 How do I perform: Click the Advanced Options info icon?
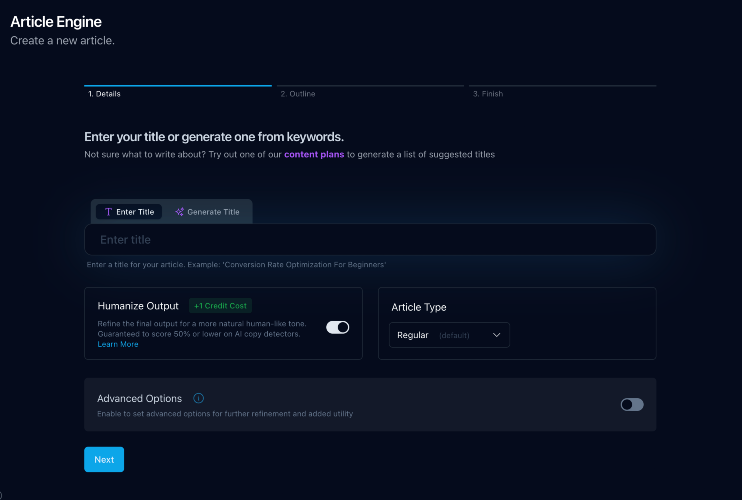click(198, 398)
